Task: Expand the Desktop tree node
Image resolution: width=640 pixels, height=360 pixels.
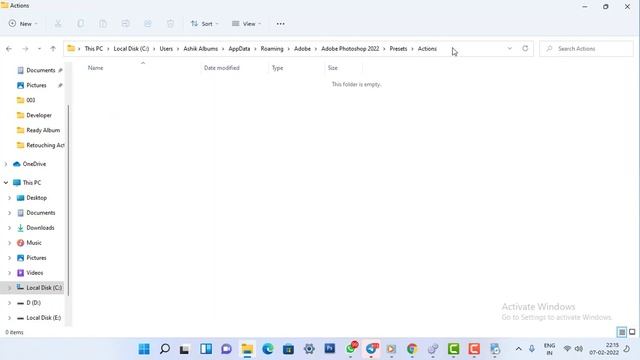Action: point(9,198)
